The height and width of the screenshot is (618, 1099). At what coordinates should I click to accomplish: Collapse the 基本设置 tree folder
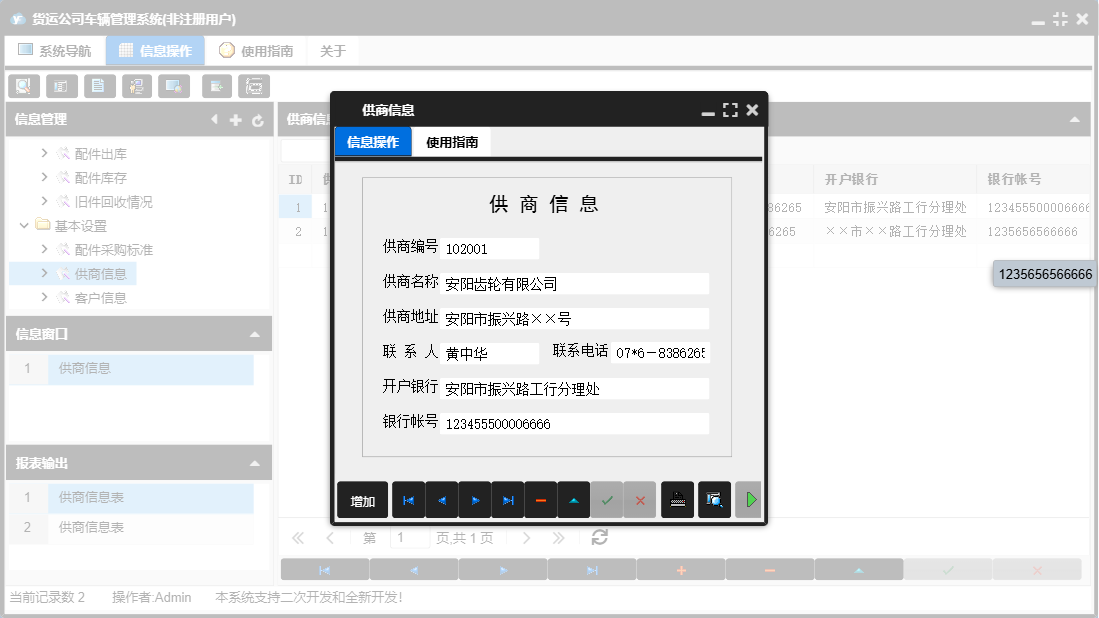[x=24, y=225]
